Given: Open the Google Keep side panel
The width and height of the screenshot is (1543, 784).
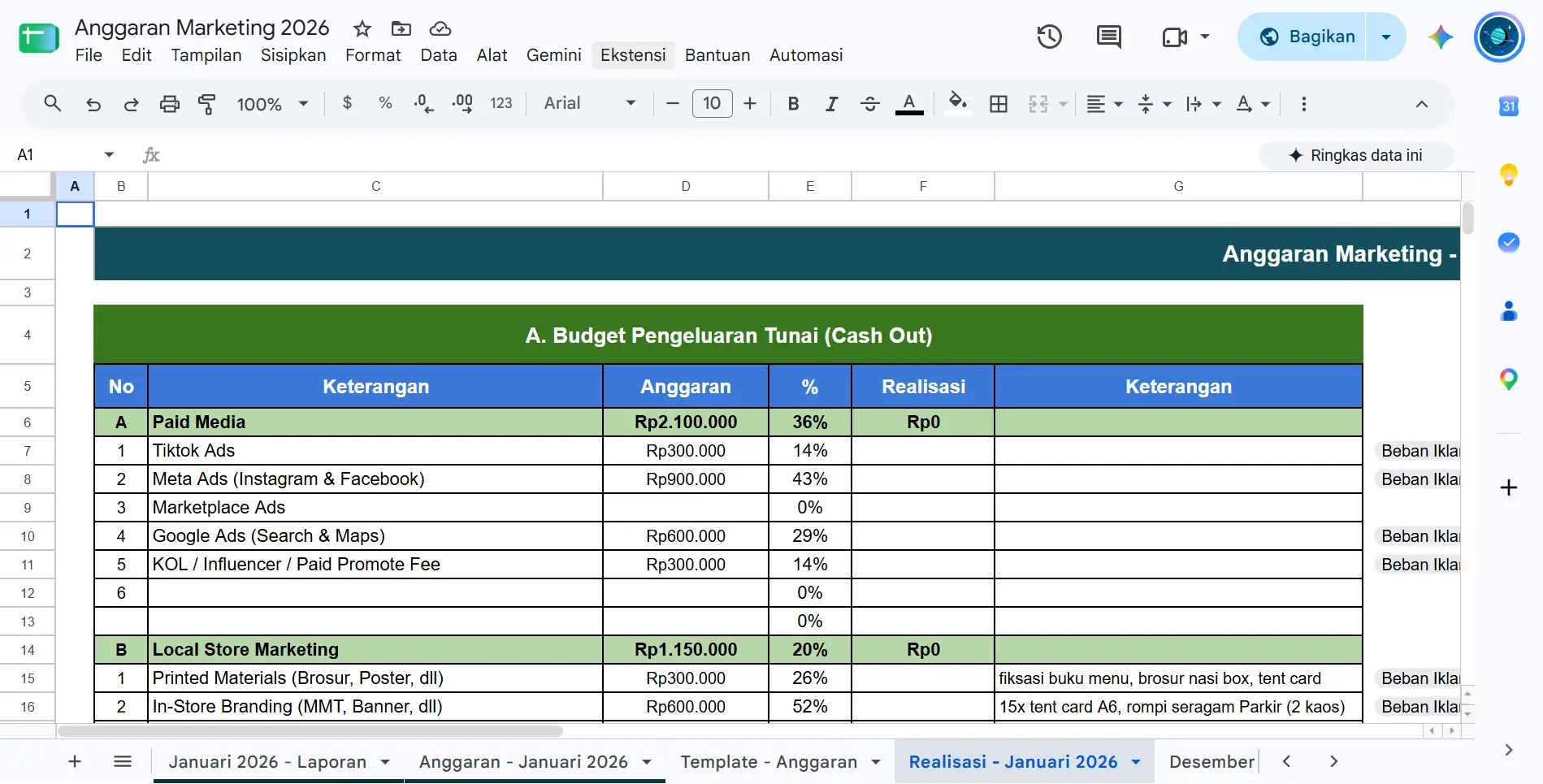Looking at the screenshot, I should click(x=1509, y=174).
